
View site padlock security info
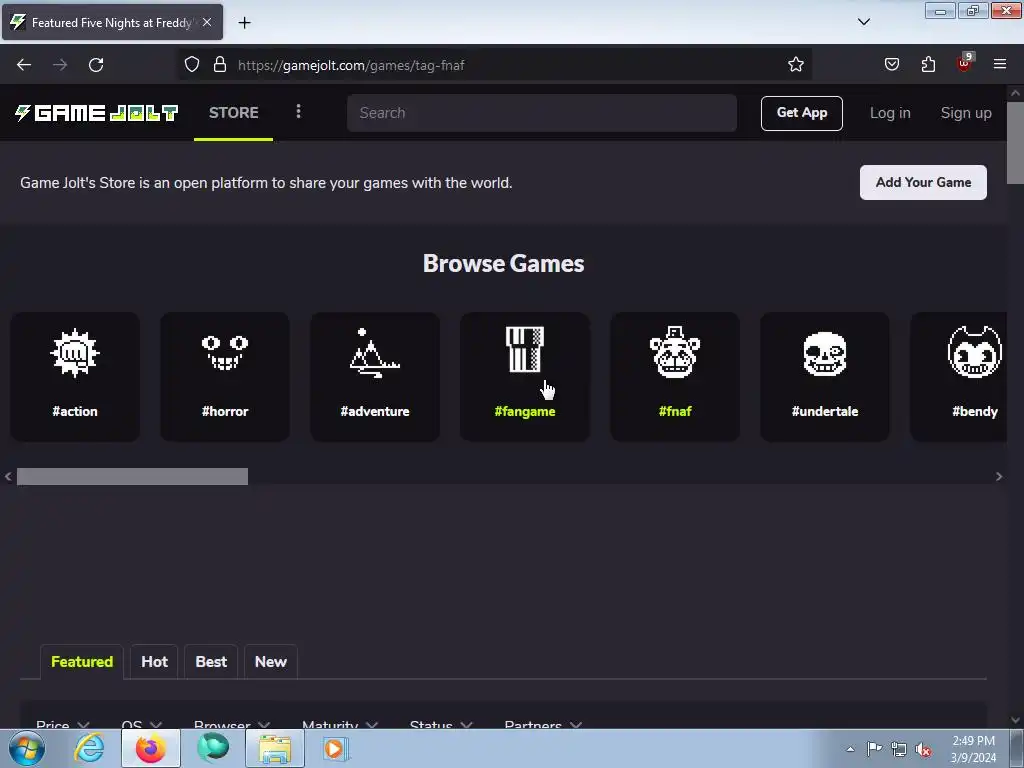click(220, 65)
